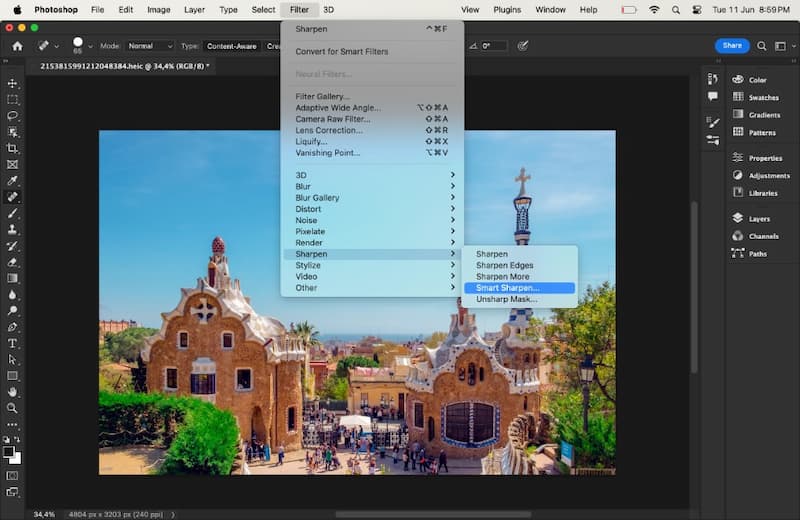Go to the Home screen icon
This screenshot has height=520, width=800.
pyautogui.click(x=17, y=46)
